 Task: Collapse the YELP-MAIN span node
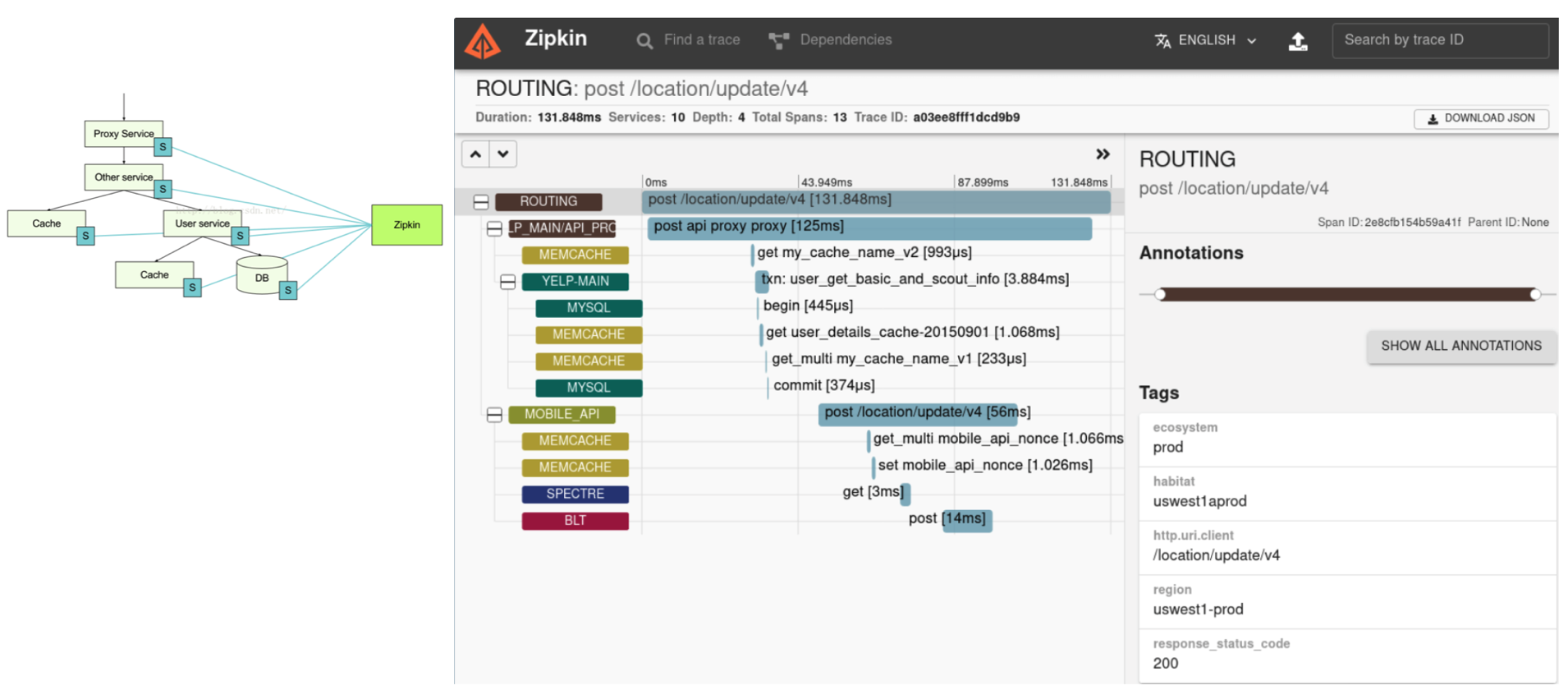coord(508,282)
